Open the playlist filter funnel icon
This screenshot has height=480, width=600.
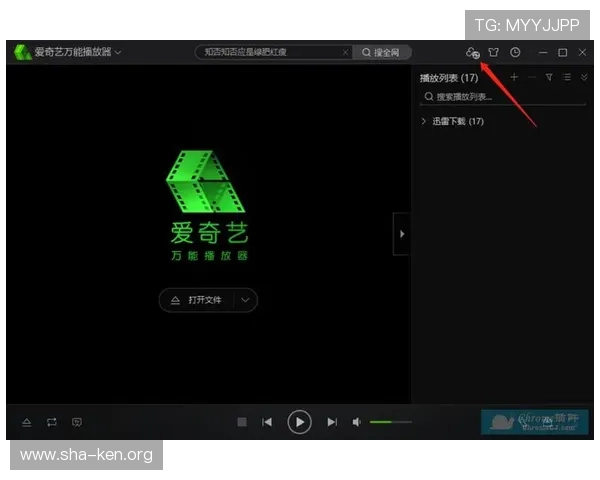(x=549, y=77)
